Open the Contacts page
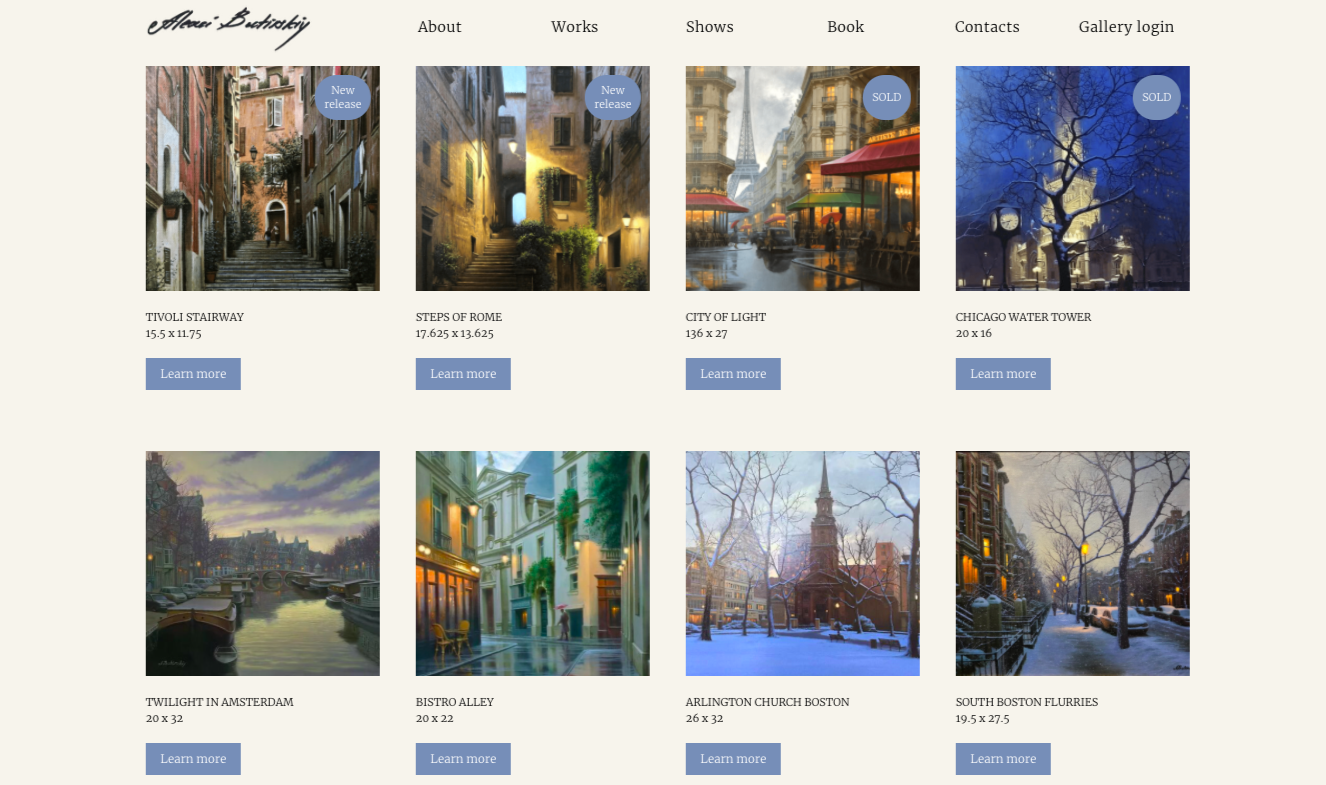 click(987, 27)
